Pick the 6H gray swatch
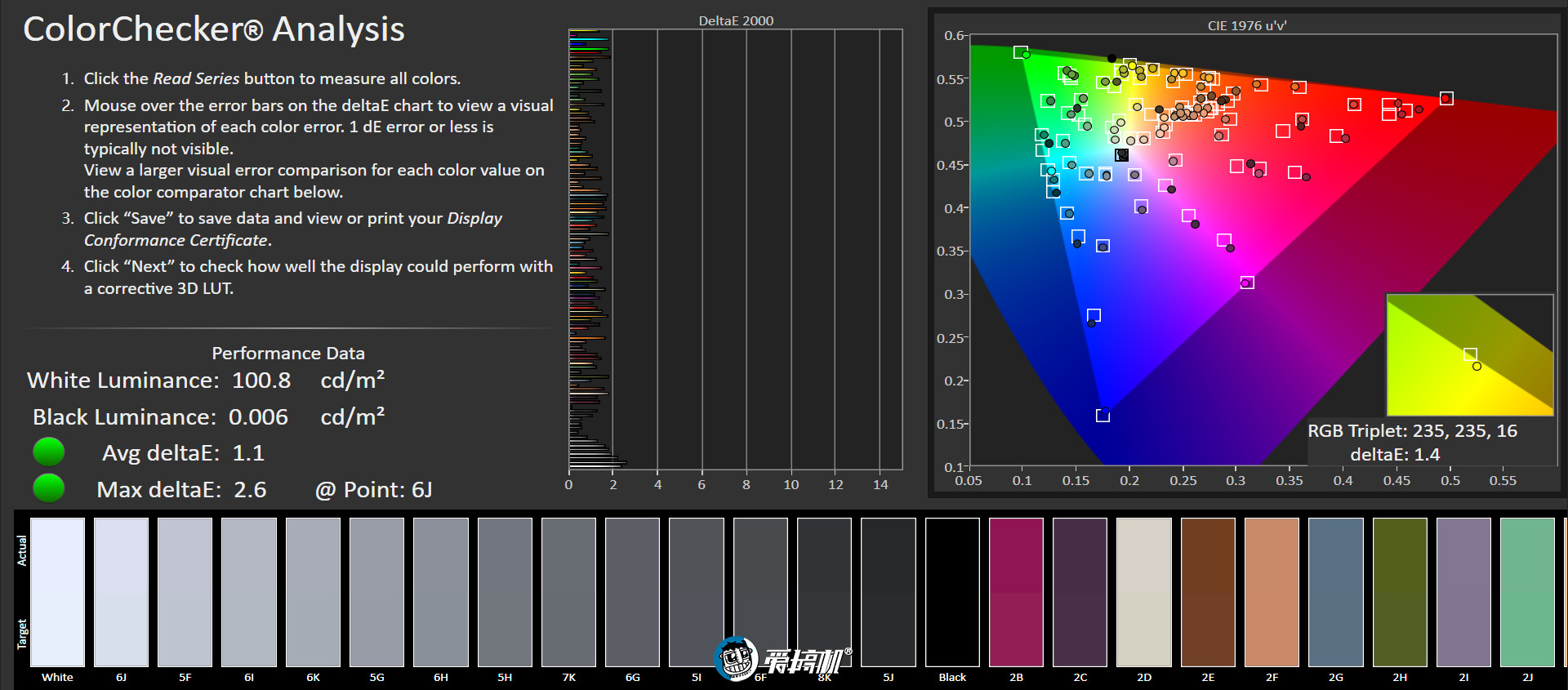The width and height of the screenshot is (1568, 690). click(441, 592)
